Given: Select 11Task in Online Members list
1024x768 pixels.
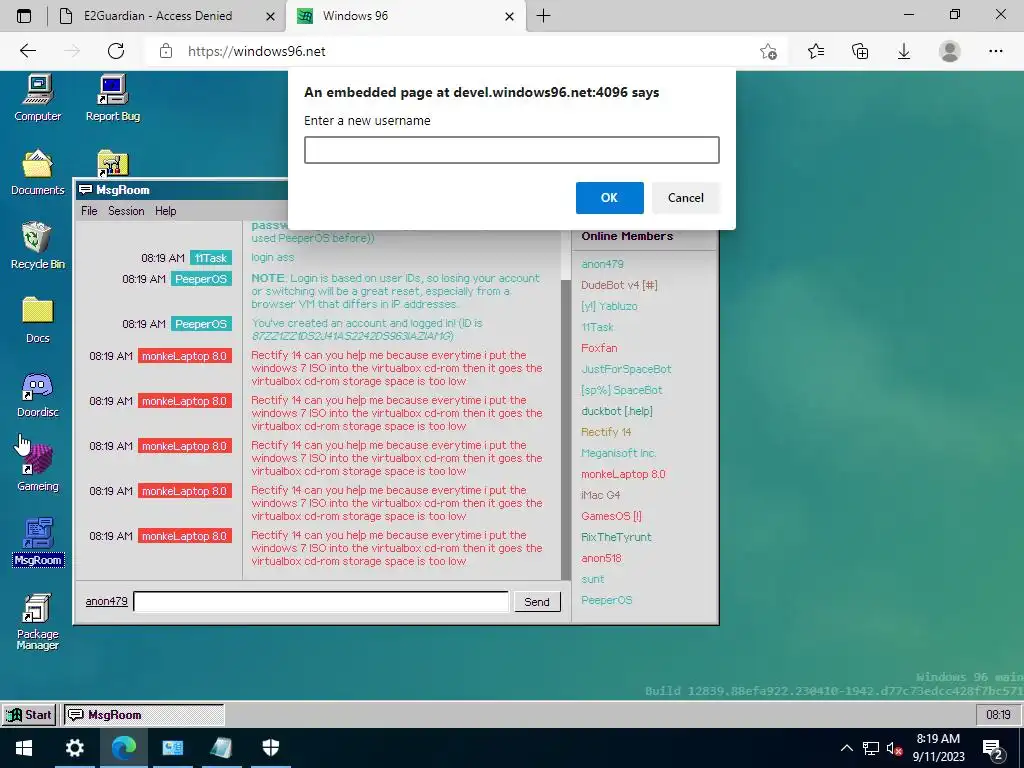Looking at the screenshot, I should 597,327.
